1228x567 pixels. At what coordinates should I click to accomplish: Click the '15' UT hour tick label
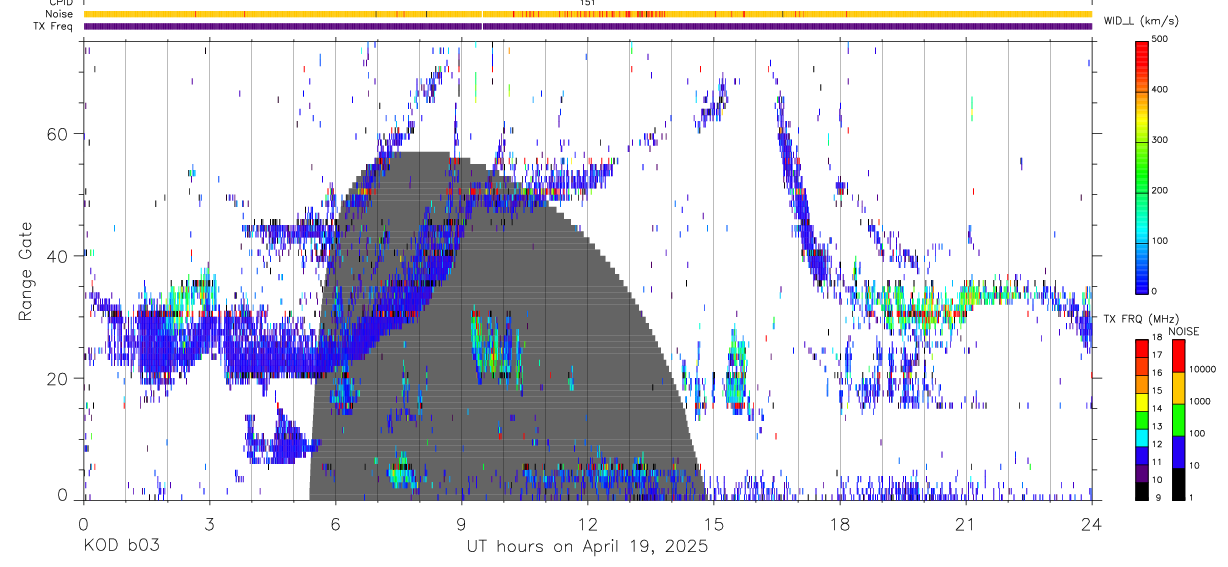(714, 523)
